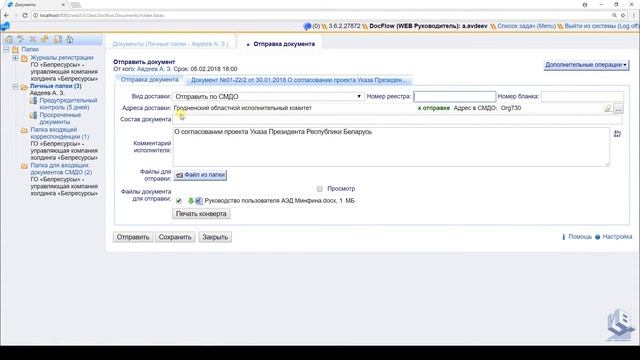Click the ellipsis button beside the SMDO address

click(618, 109)
